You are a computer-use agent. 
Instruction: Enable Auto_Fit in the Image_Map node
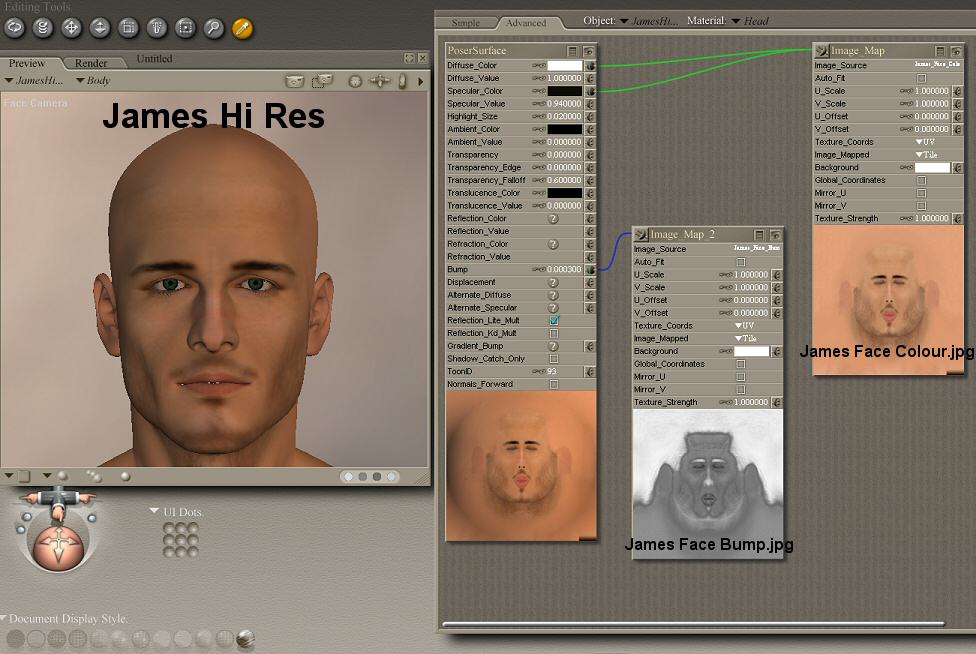tap(921, 78)
